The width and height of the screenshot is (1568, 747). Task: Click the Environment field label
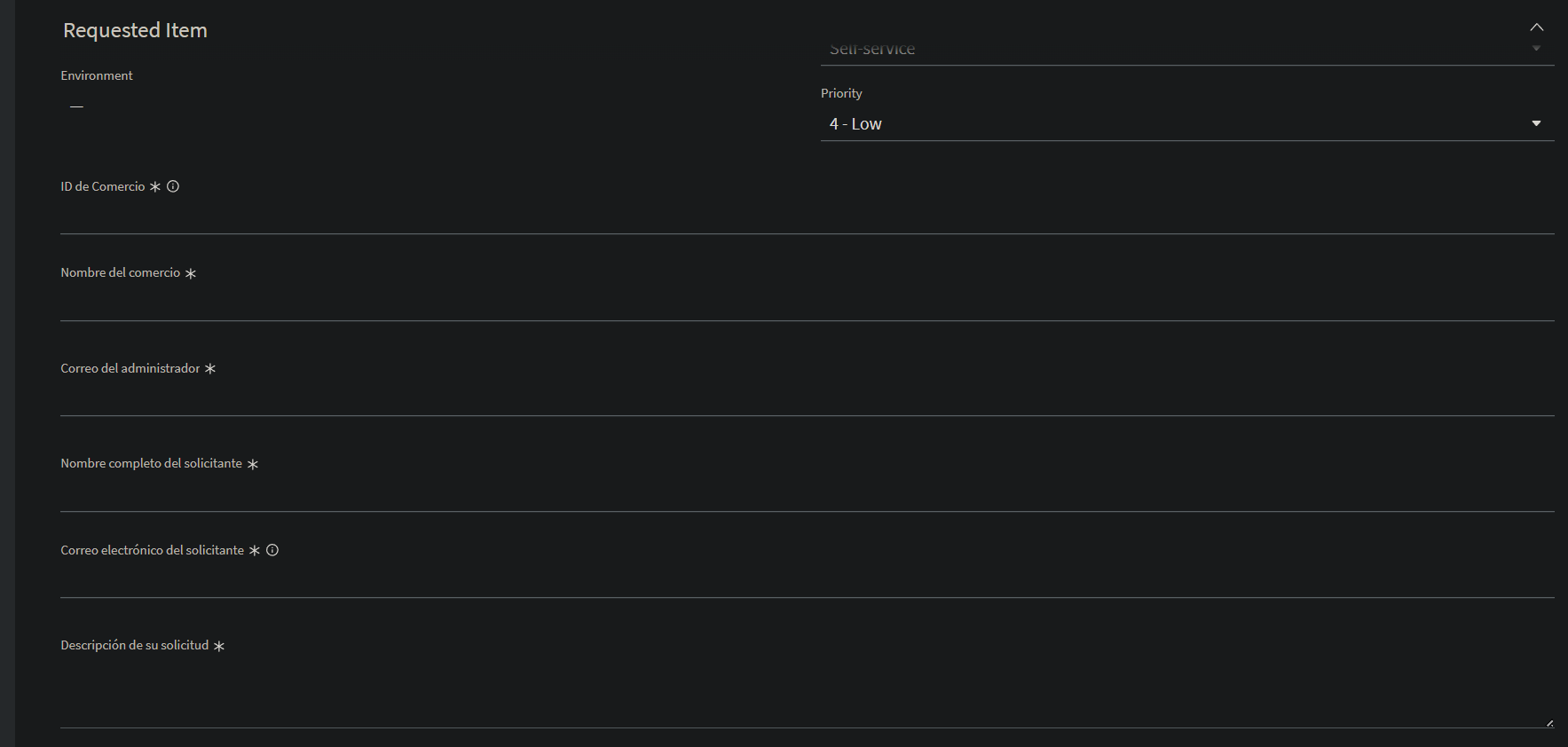[96, 75]
